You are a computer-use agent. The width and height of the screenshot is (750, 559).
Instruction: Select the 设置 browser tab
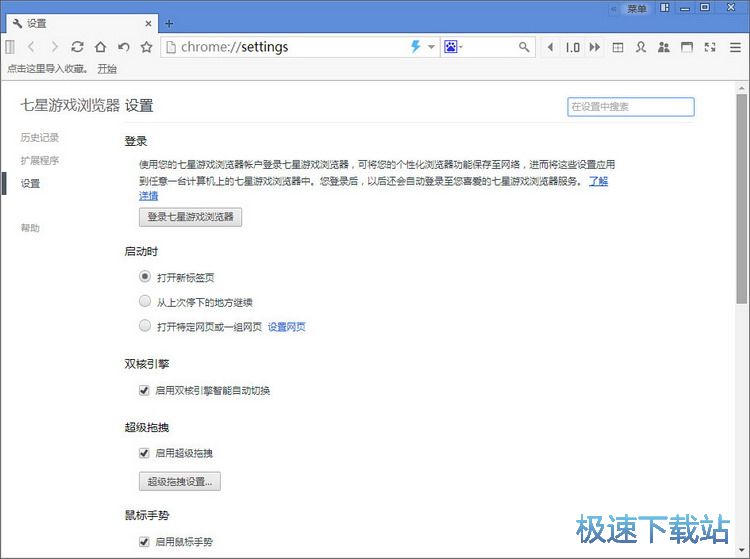82,23
